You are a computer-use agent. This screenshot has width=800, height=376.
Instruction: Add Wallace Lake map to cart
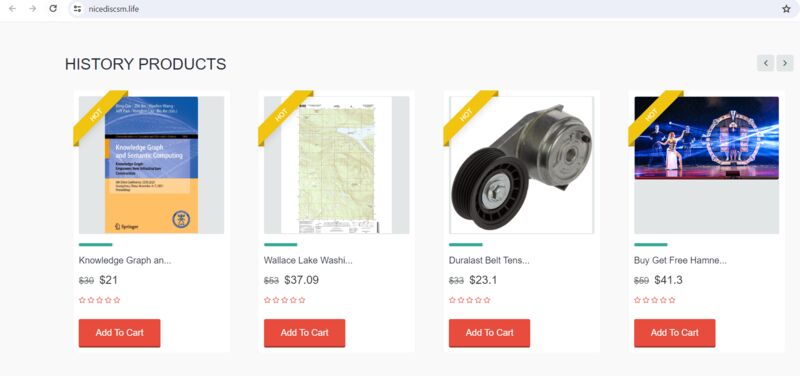tap(305, 333)
